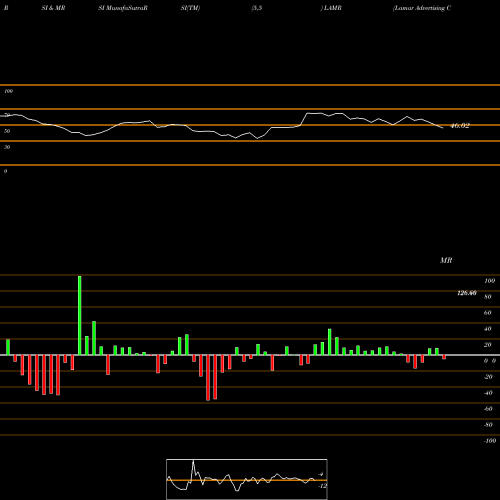Click the RSI axis label '30'

click(7, 147)
